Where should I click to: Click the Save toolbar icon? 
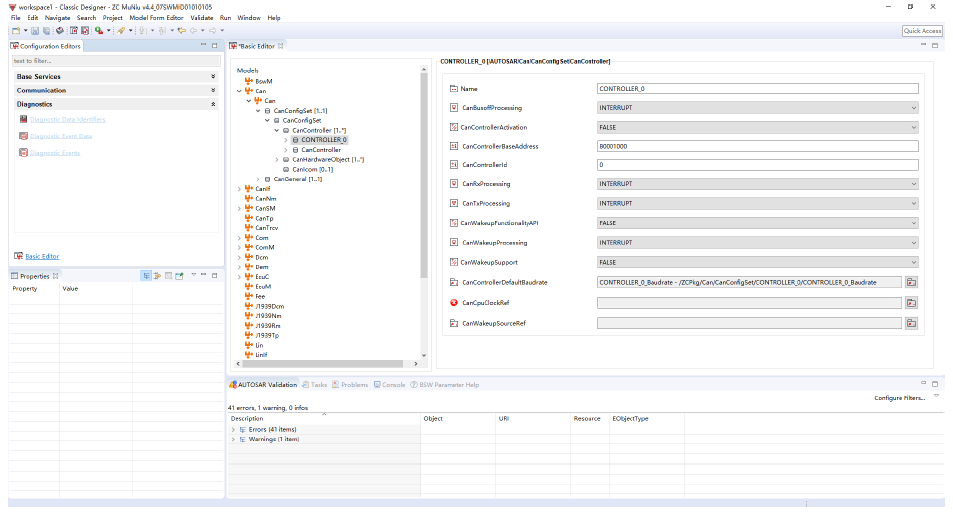[35, 30]
